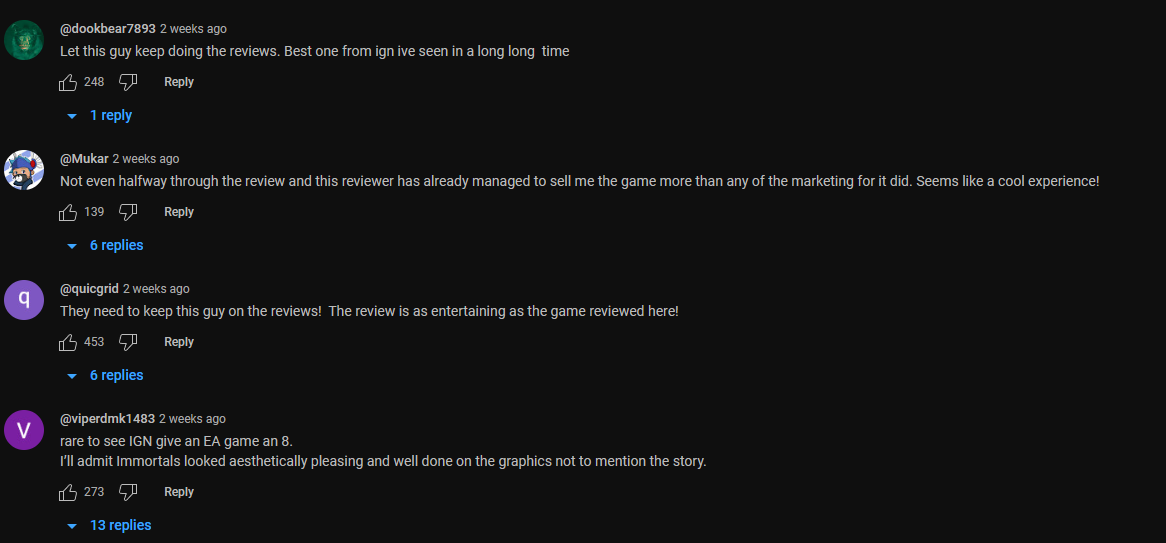Viewport: 1166px width, 543px height.
Task: Open the @quicgrid username link
Action: point(89,289)
